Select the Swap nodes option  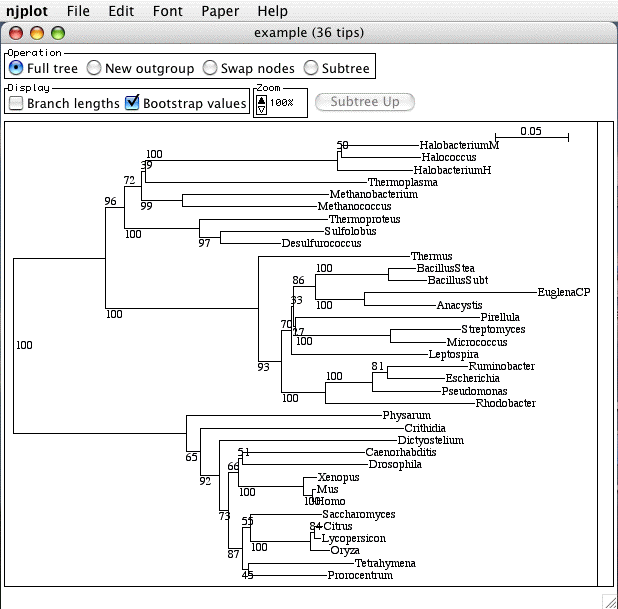210,68
